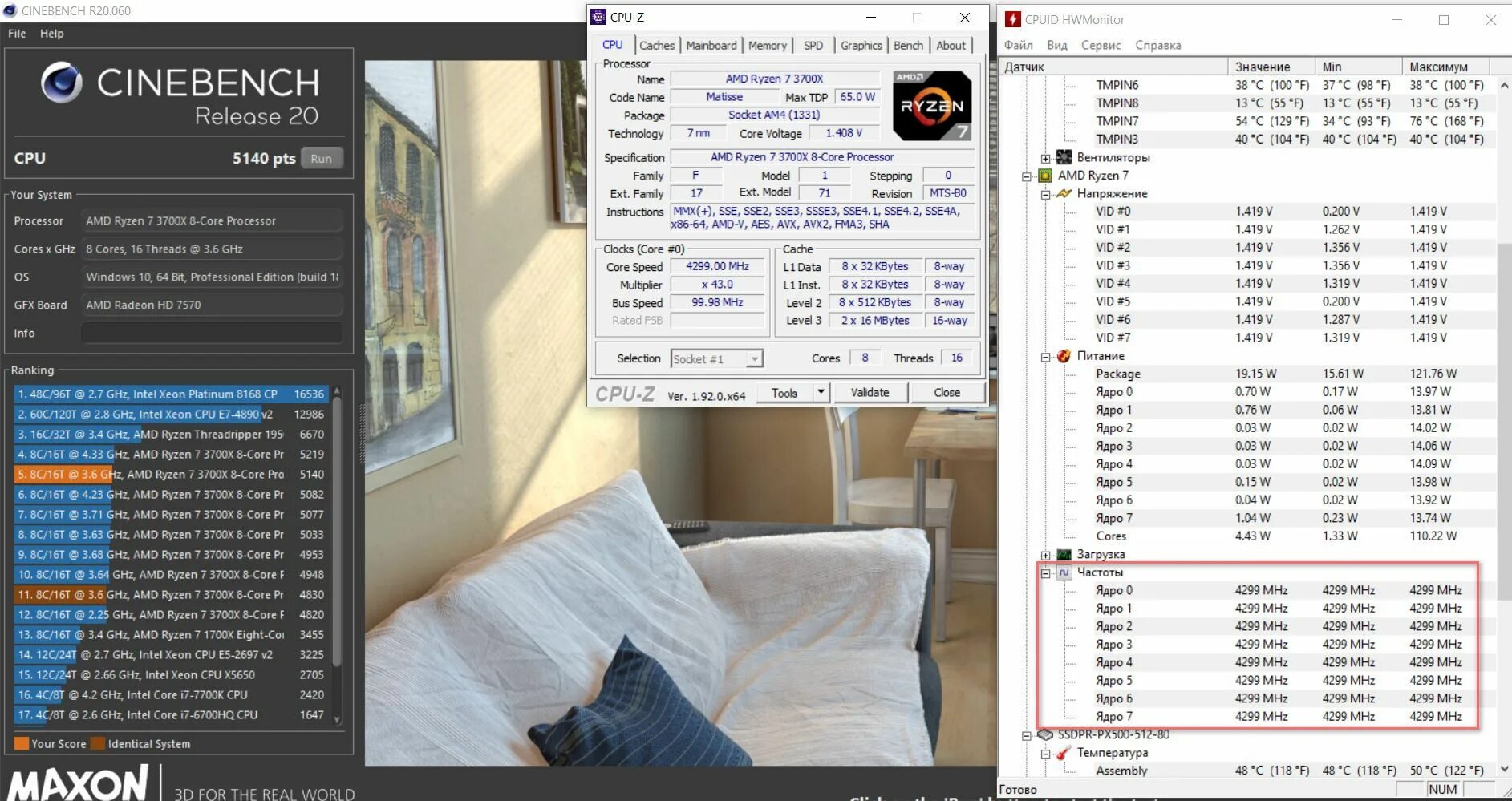Expand the Загрузка tree node
This screenshot has height=801, width=1512.
1045,555
